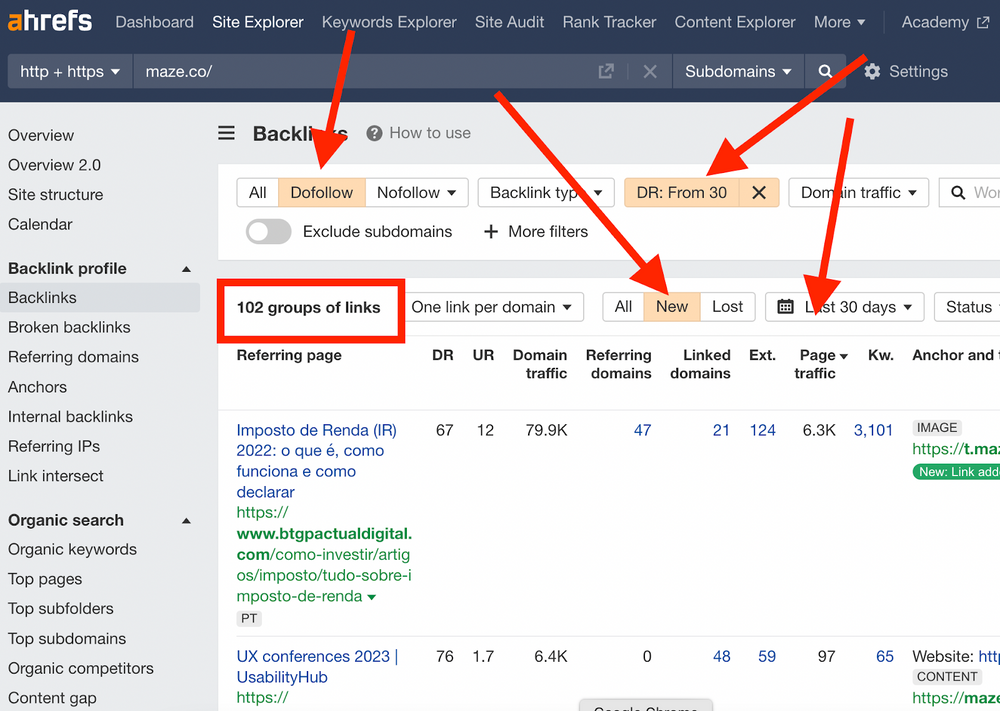This screenshot has height=711, width=1000.
Task: Open Settings gear icon
Action: 872,71
